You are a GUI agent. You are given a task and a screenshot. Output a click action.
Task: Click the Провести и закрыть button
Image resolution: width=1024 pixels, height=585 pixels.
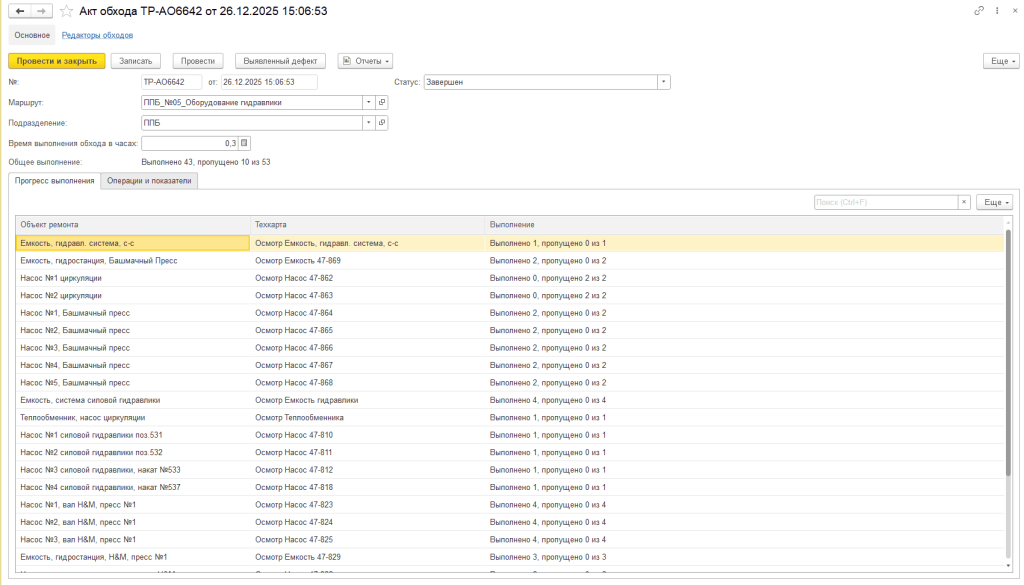coord(57,61)
